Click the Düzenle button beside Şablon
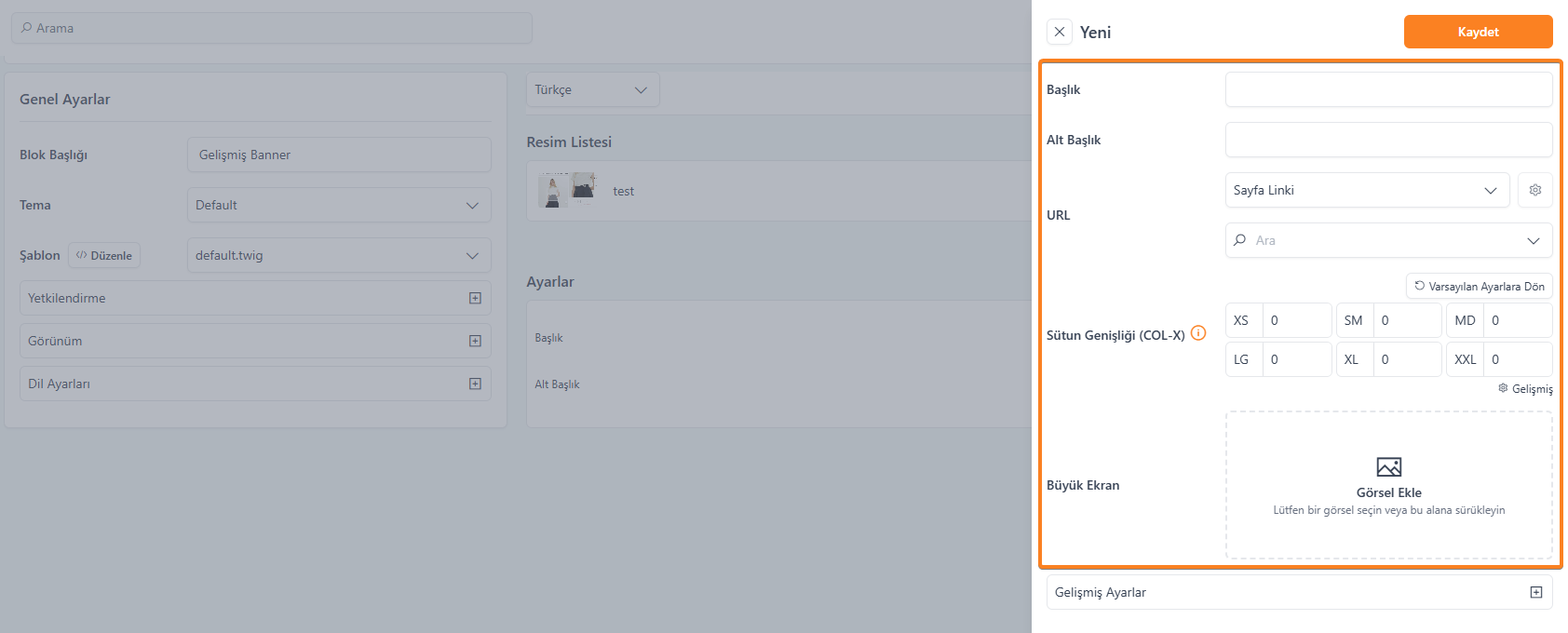 click(104, 255)
